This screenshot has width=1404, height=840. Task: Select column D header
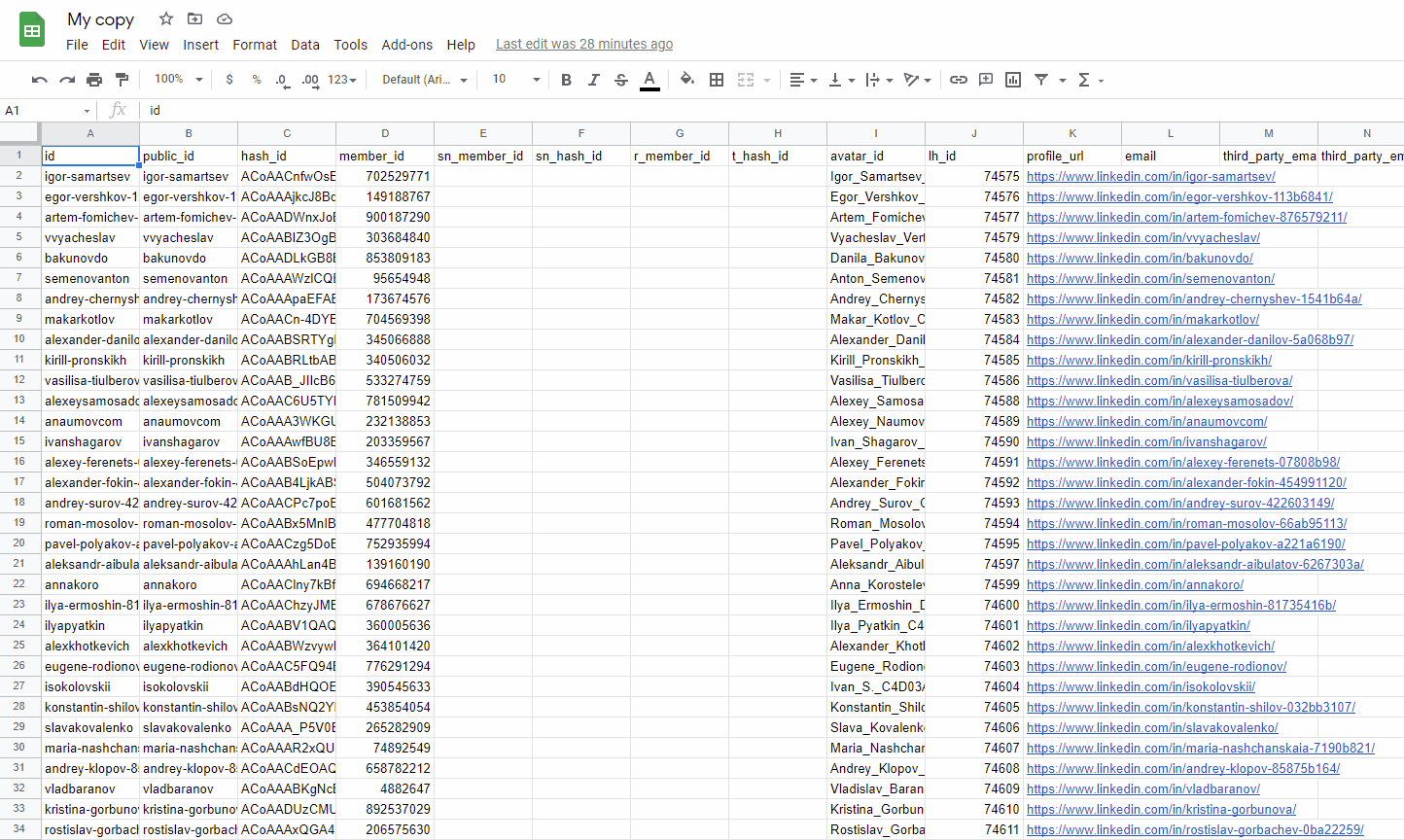point(385,133)
